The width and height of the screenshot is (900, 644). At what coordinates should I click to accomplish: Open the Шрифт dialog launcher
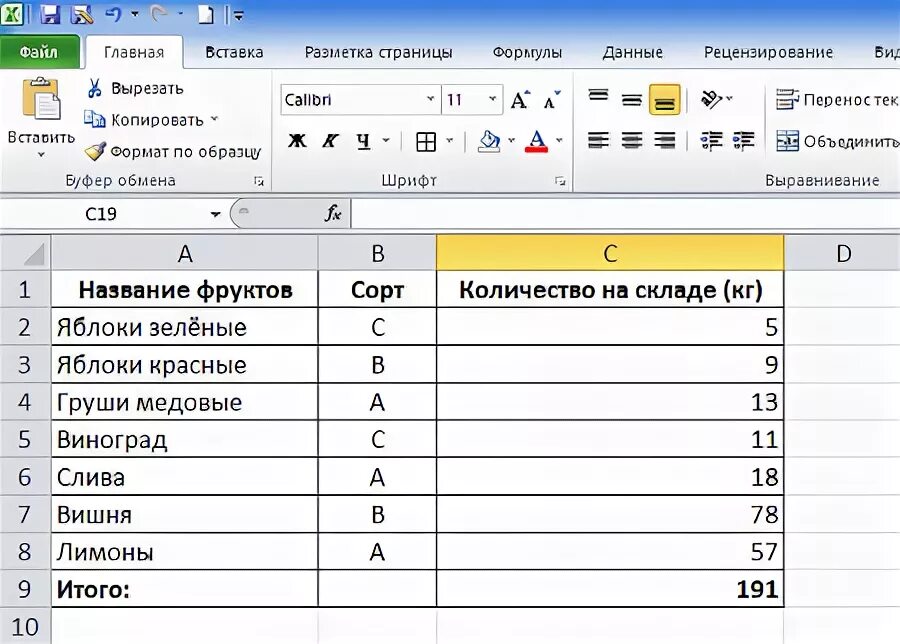560,181
